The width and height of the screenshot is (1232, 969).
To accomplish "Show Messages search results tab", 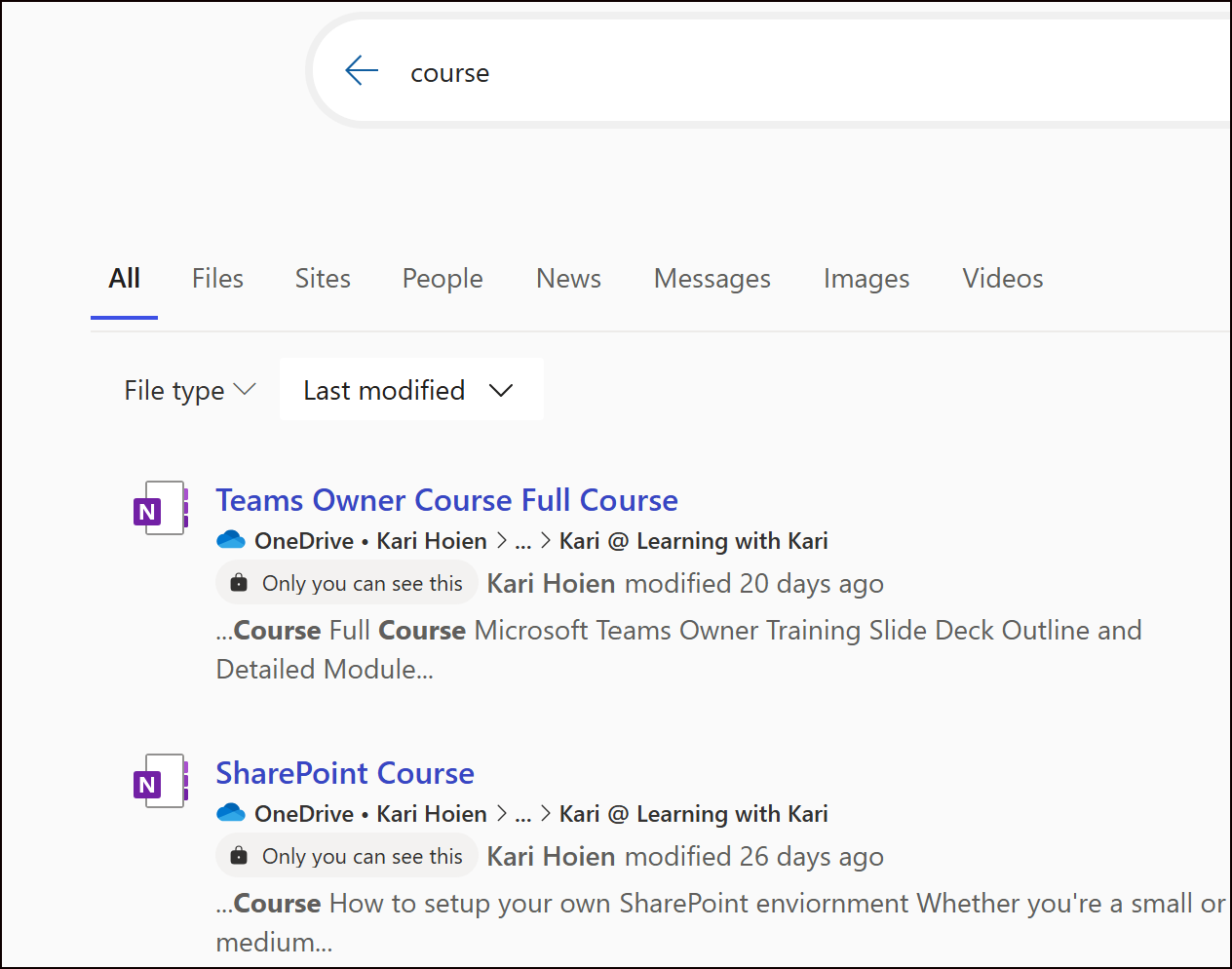I will [712, 279].
